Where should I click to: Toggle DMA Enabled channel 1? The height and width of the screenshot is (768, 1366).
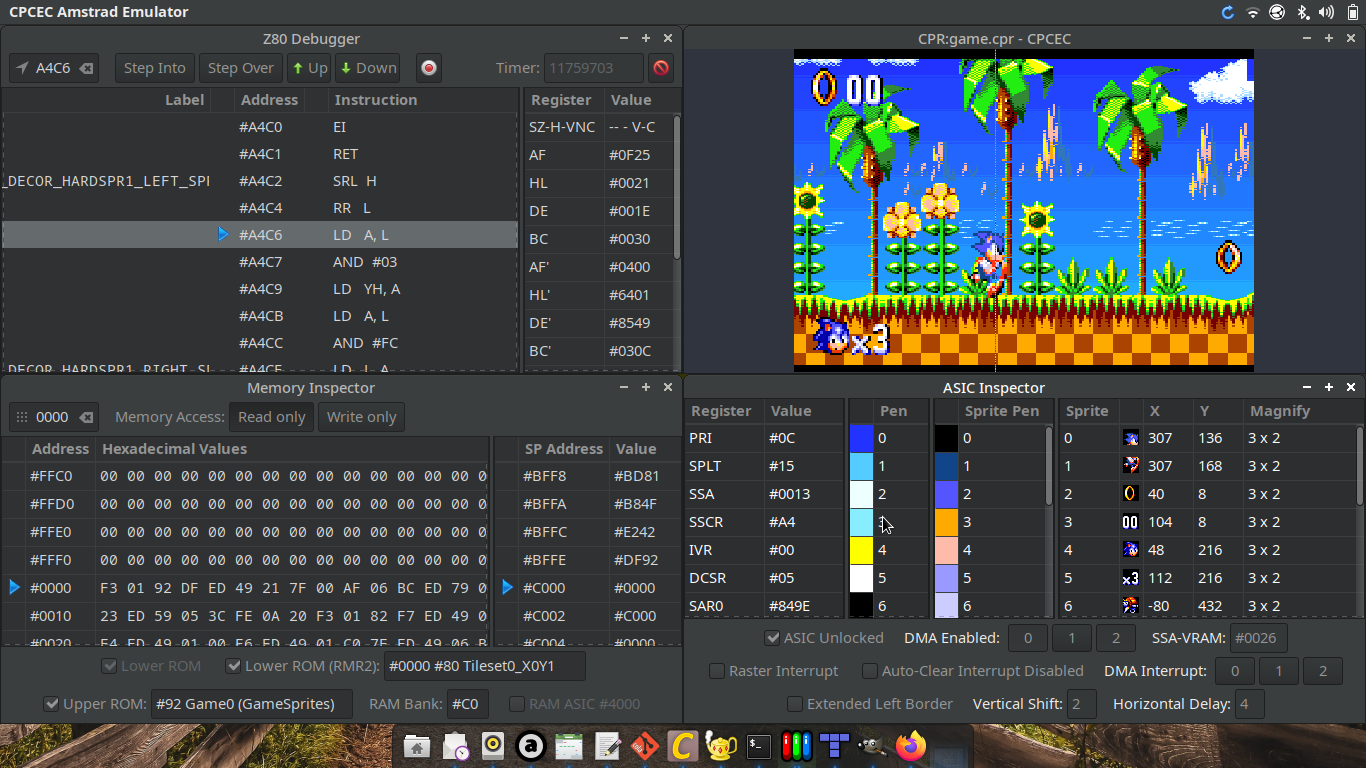pyautogui.click(x=1072, y=638)
